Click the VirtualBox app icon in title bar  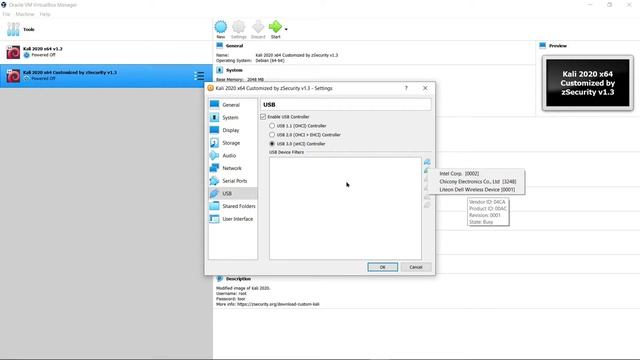tap(4, 5)
